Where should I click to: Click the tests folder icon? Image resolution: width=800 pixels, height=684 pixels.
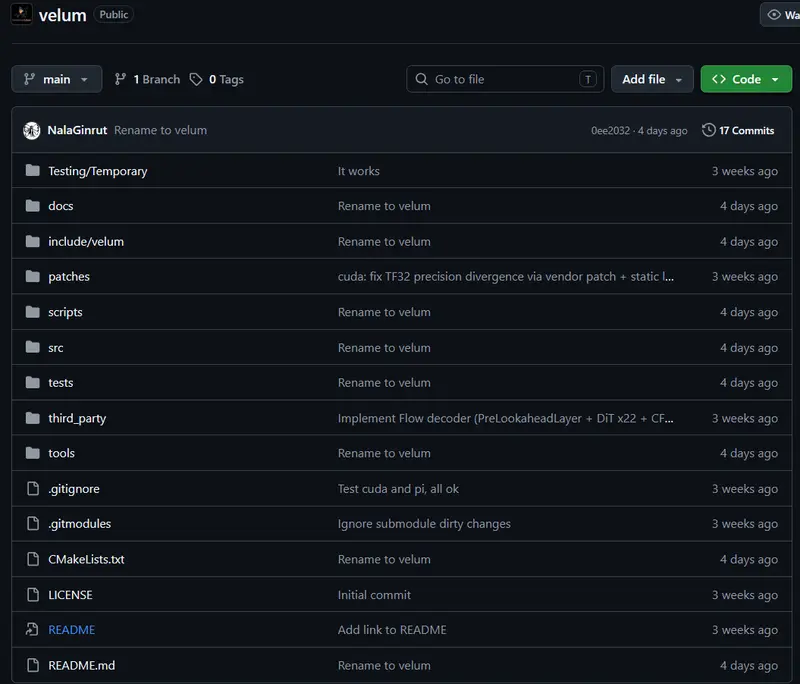tap(33, 382)
